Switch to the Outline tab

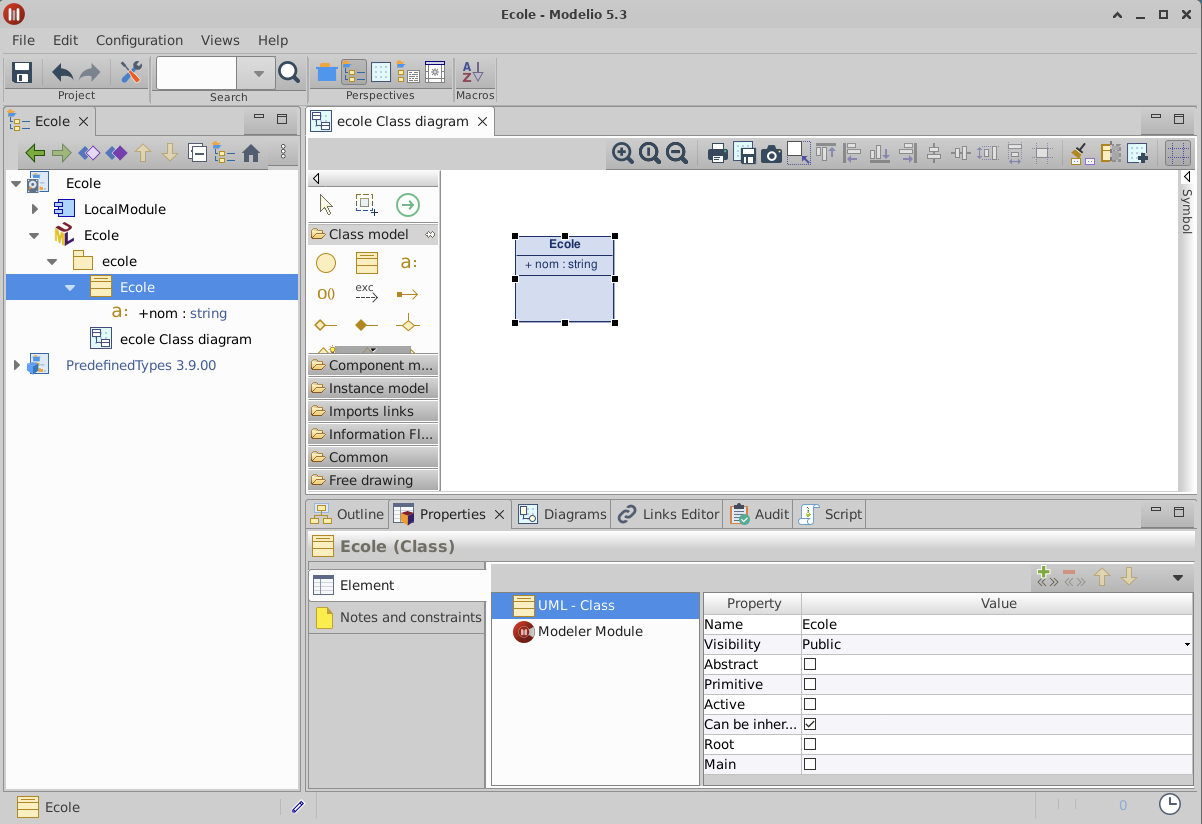click(347, 514)
